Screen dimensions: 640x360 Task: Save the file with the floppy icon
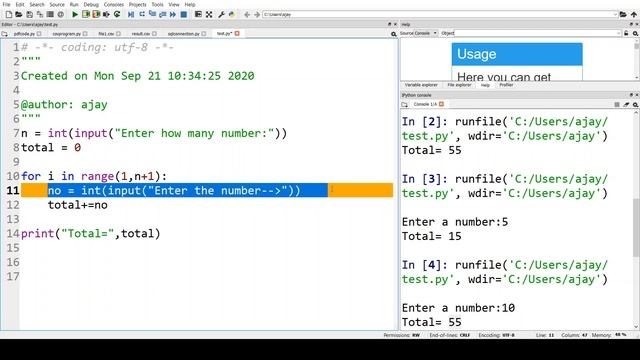pos(29,15)
